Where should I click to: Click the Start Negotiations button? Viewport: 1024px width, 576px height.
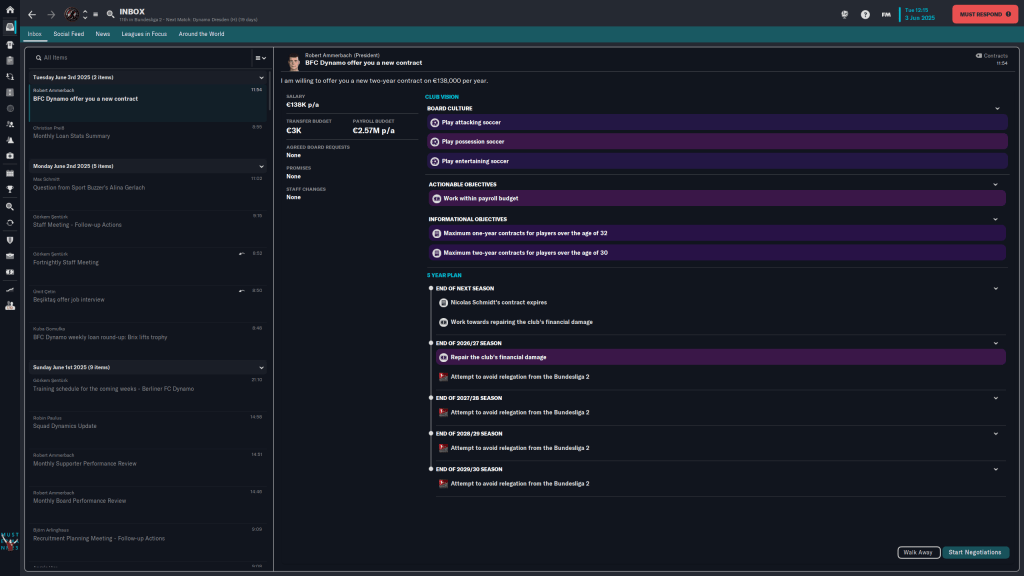975,552
